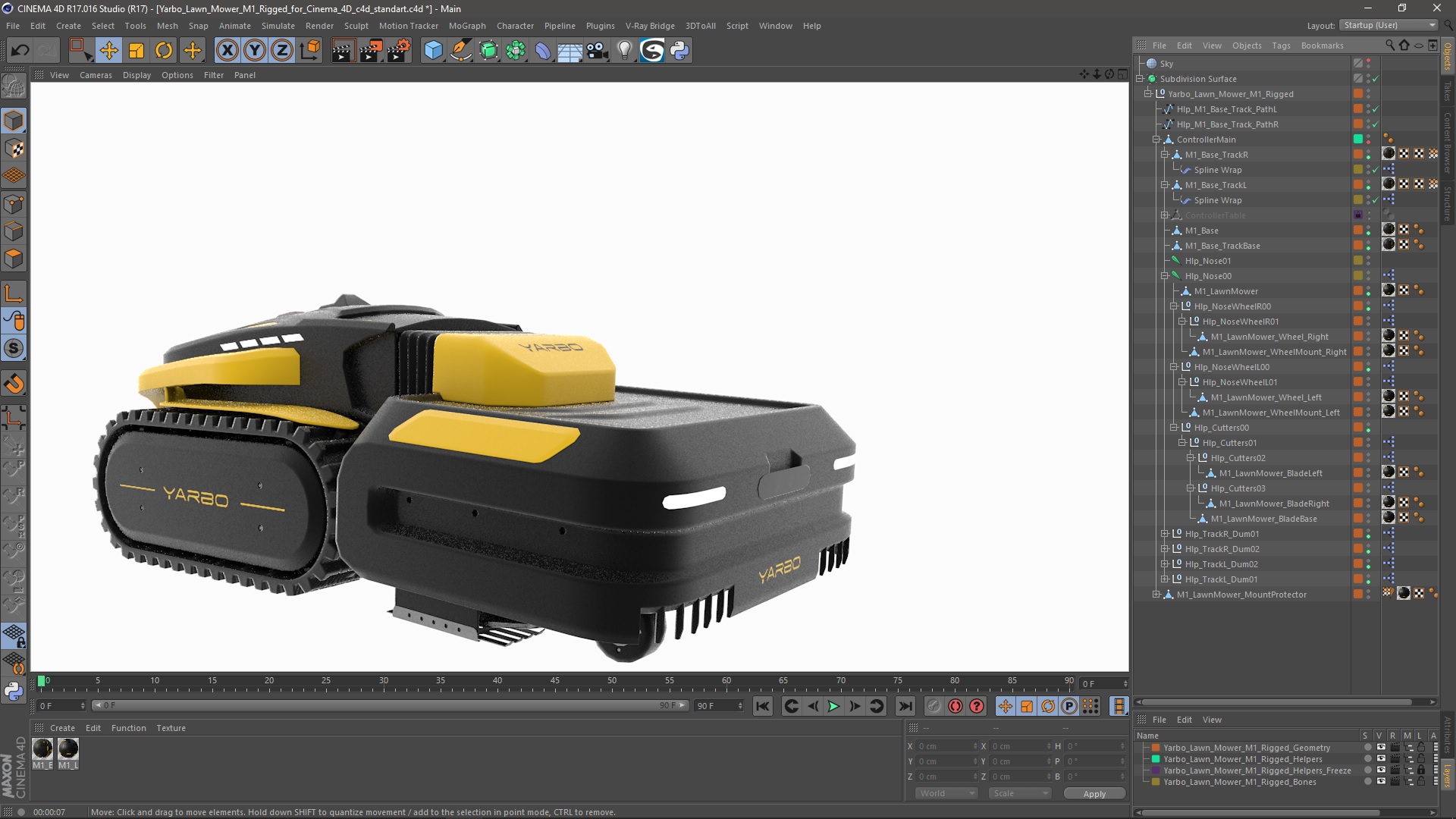Open viewport Cameras menu
The width and height of the screenshot is (1456, 819).
click(96, 75)
